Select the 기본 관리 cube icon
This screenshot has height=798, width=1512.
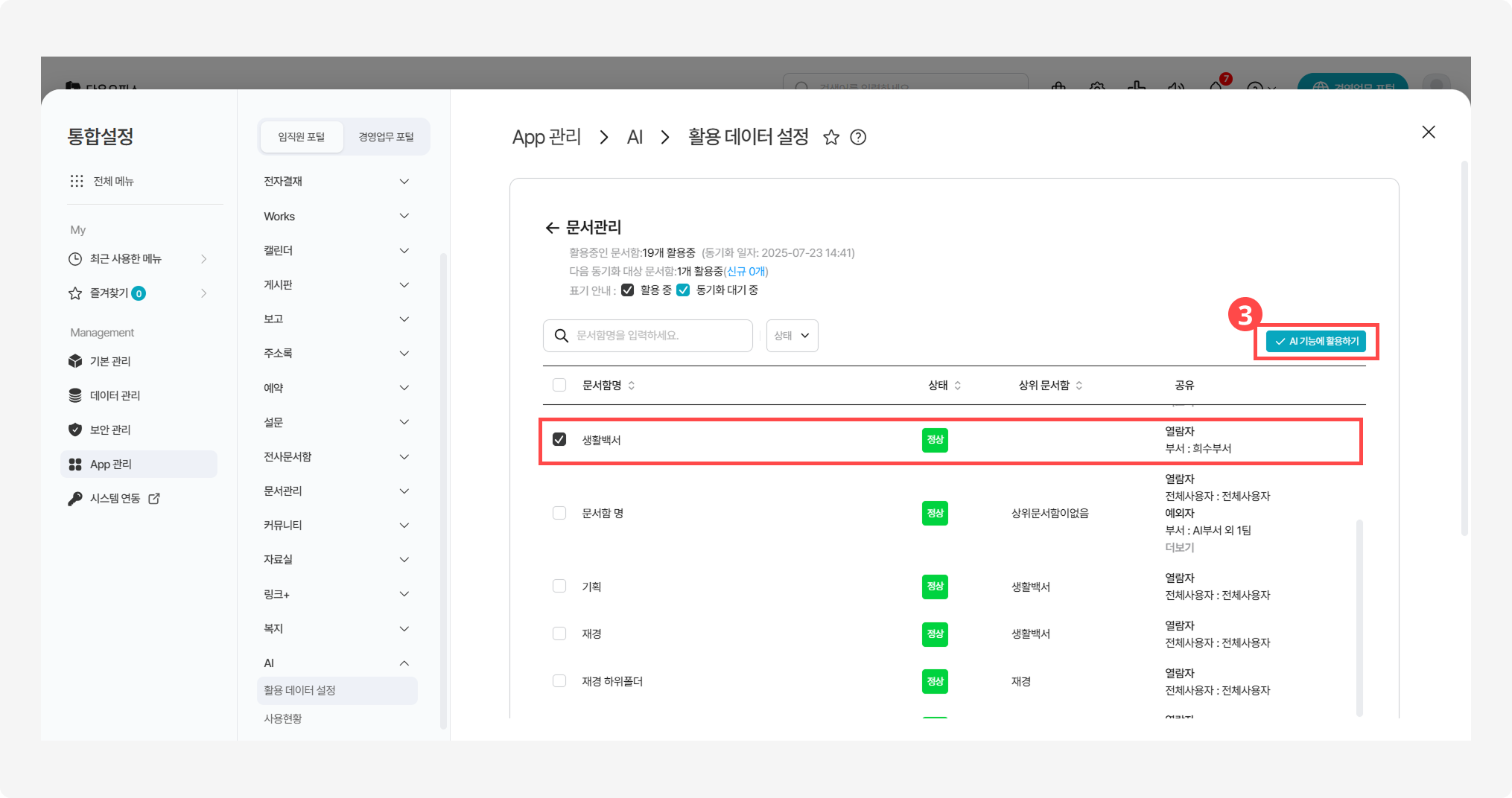pos(75,361)
